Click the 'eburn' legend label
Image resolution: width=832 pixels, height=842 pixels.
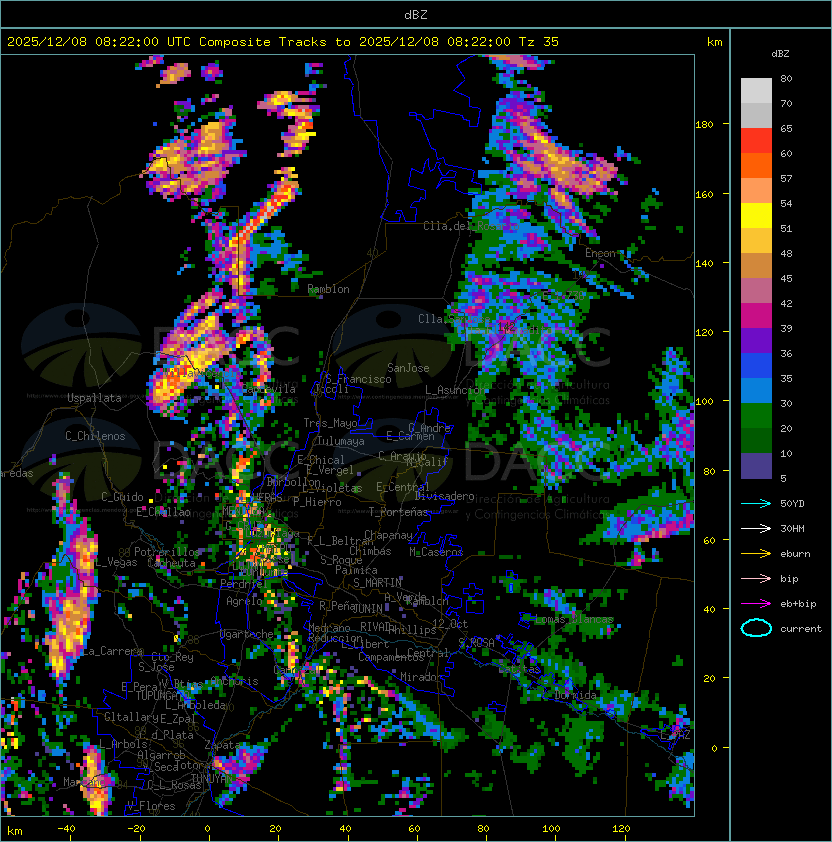pyautogui.click(x=795, y=554)
